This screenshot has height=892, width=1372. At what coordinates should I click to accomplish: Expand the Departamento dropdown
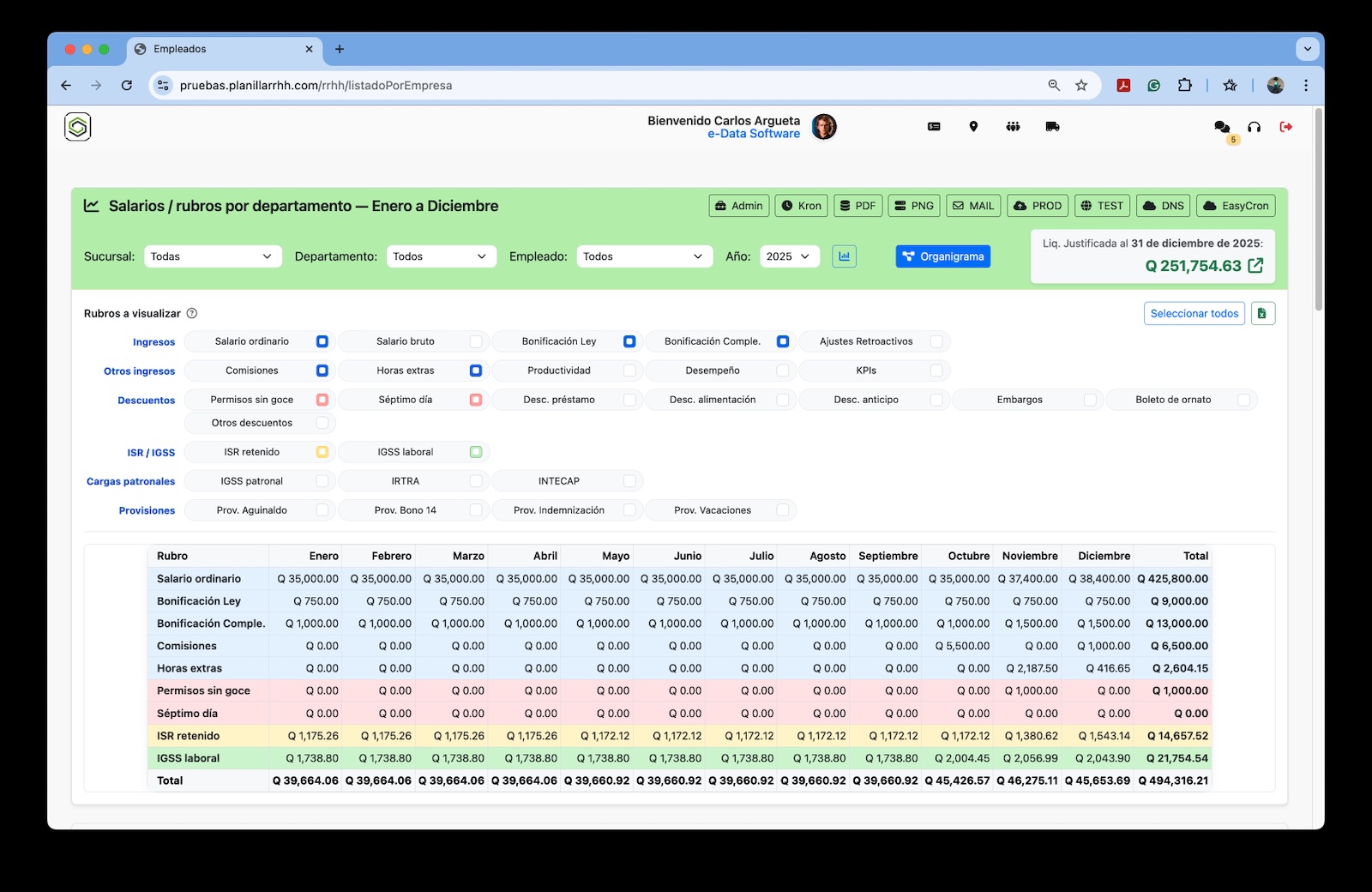(440, 256)
